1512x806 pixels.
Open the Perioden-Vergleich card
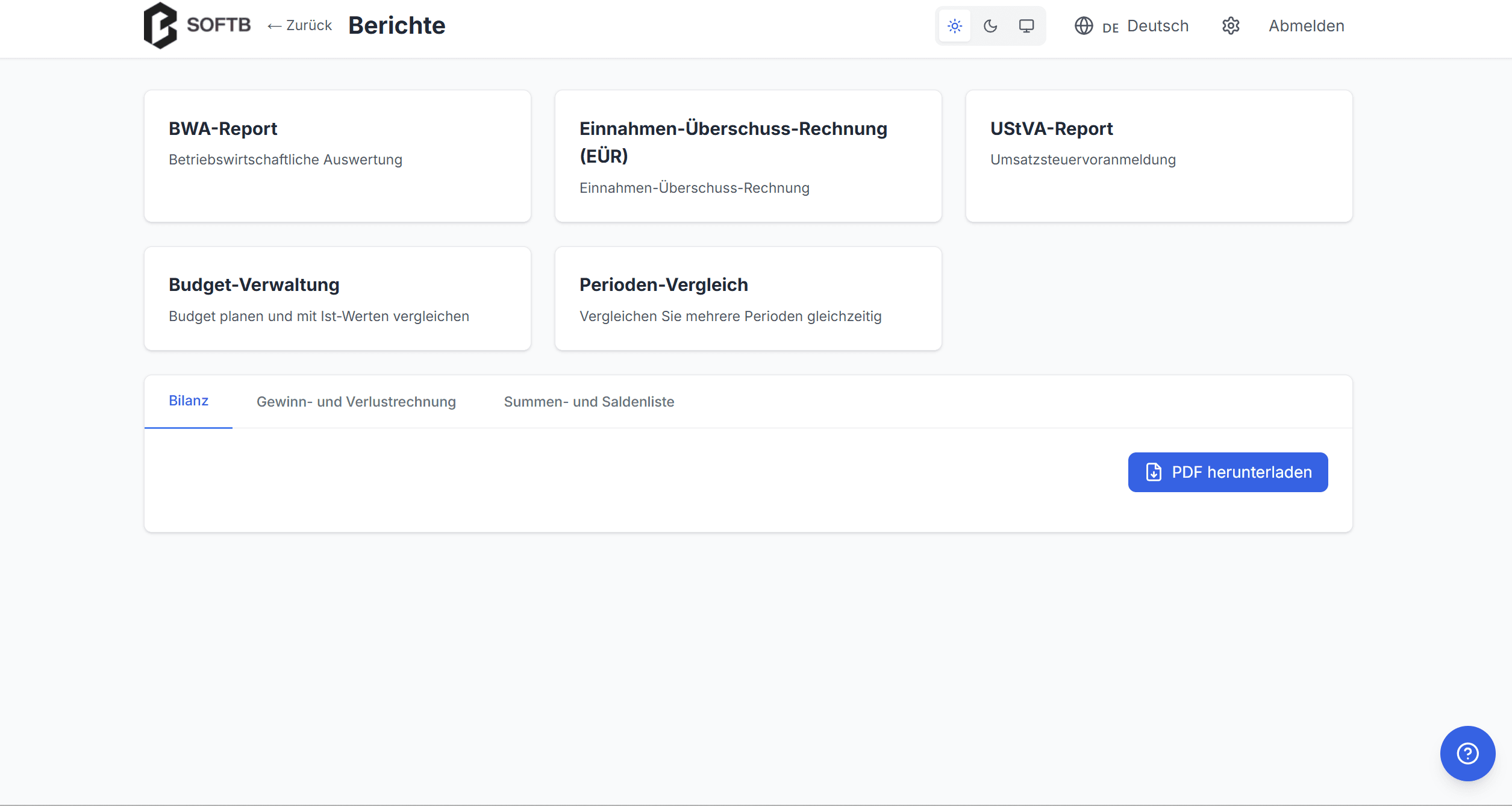point(748,298)
